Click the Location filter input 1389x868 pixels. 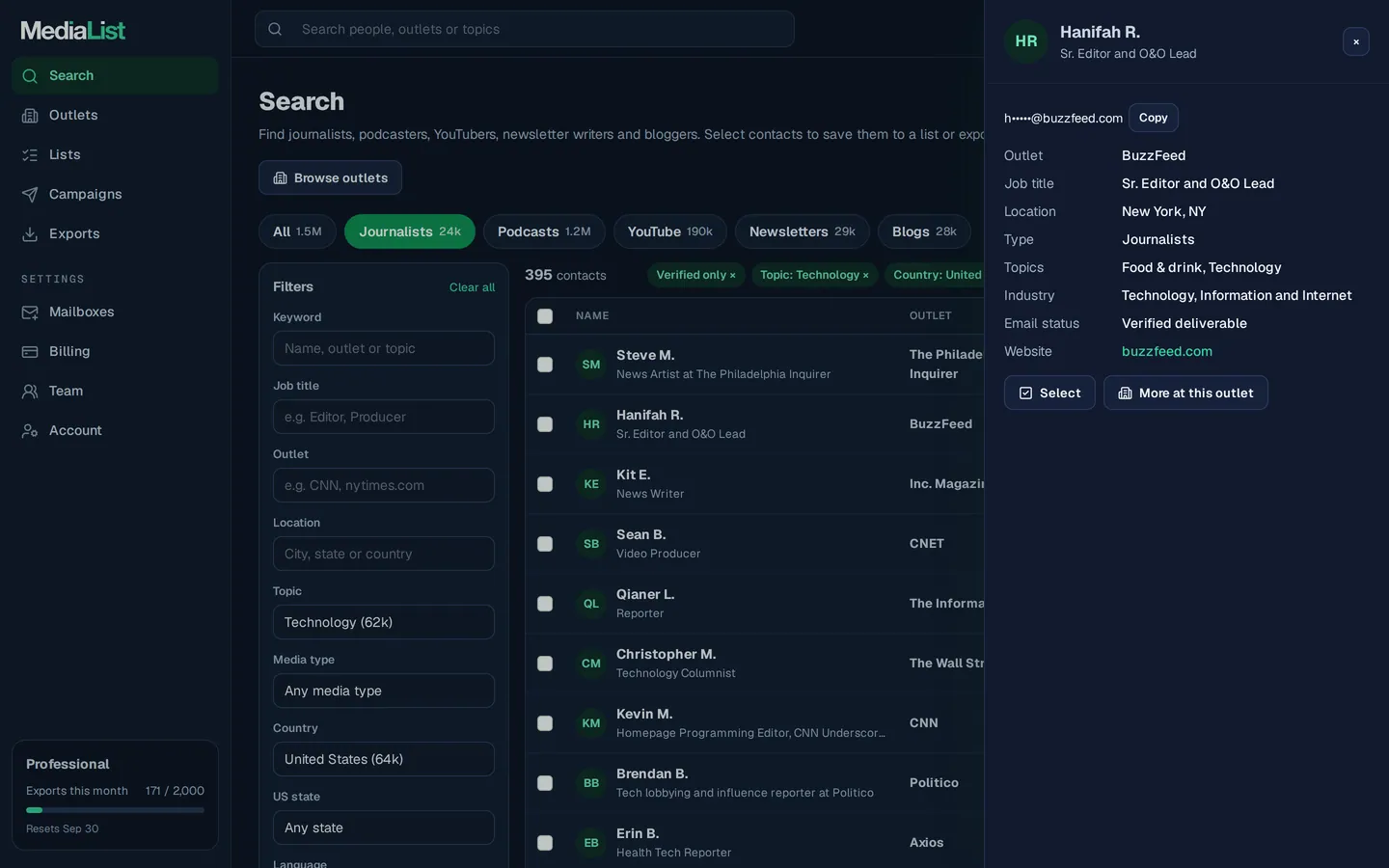tap(384, 554)
